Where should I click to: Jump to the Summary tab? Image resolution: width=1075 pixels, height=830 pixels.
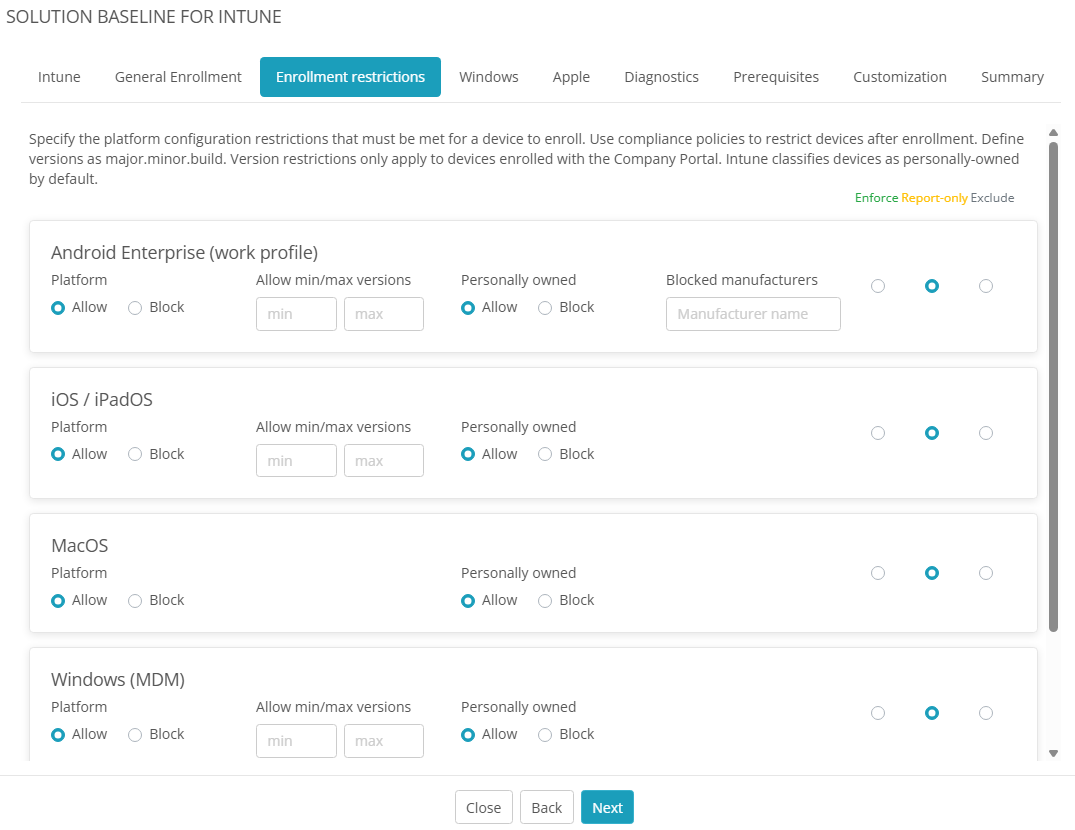point(1012,77)
